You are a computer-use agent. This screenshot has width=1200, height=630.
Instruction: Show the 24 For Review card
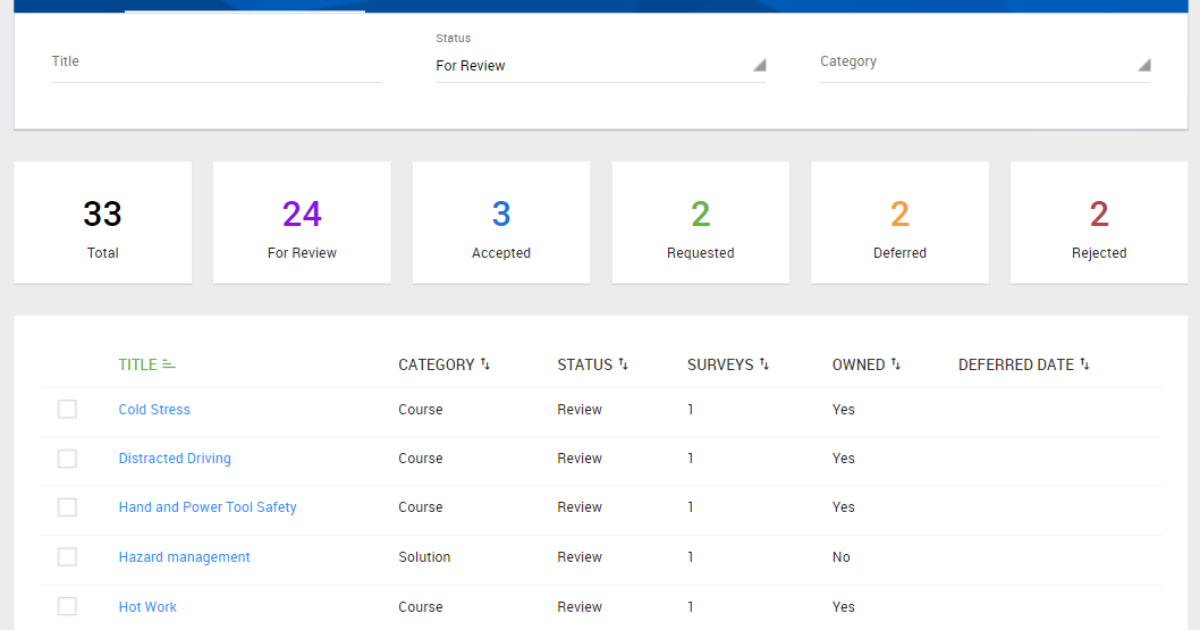302,223
